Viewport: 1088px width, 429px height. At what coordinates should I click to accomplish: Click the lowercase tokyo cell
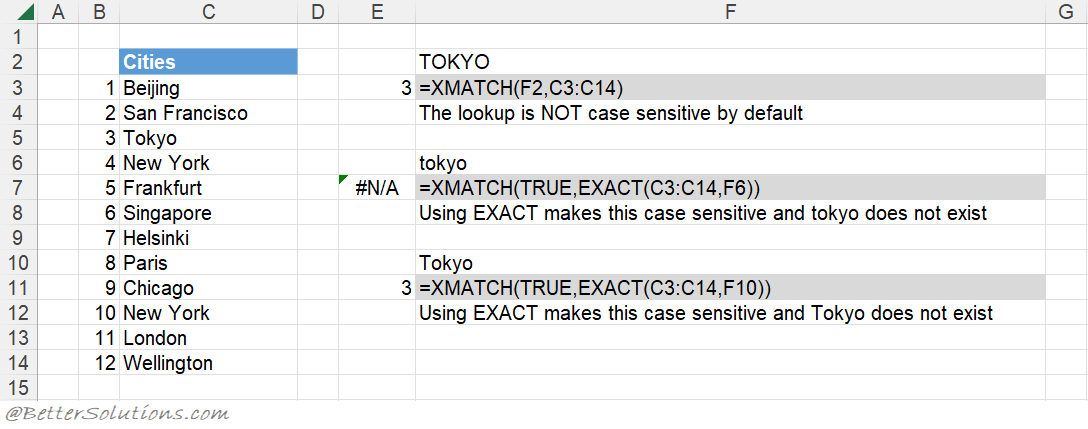pos(730,163)
